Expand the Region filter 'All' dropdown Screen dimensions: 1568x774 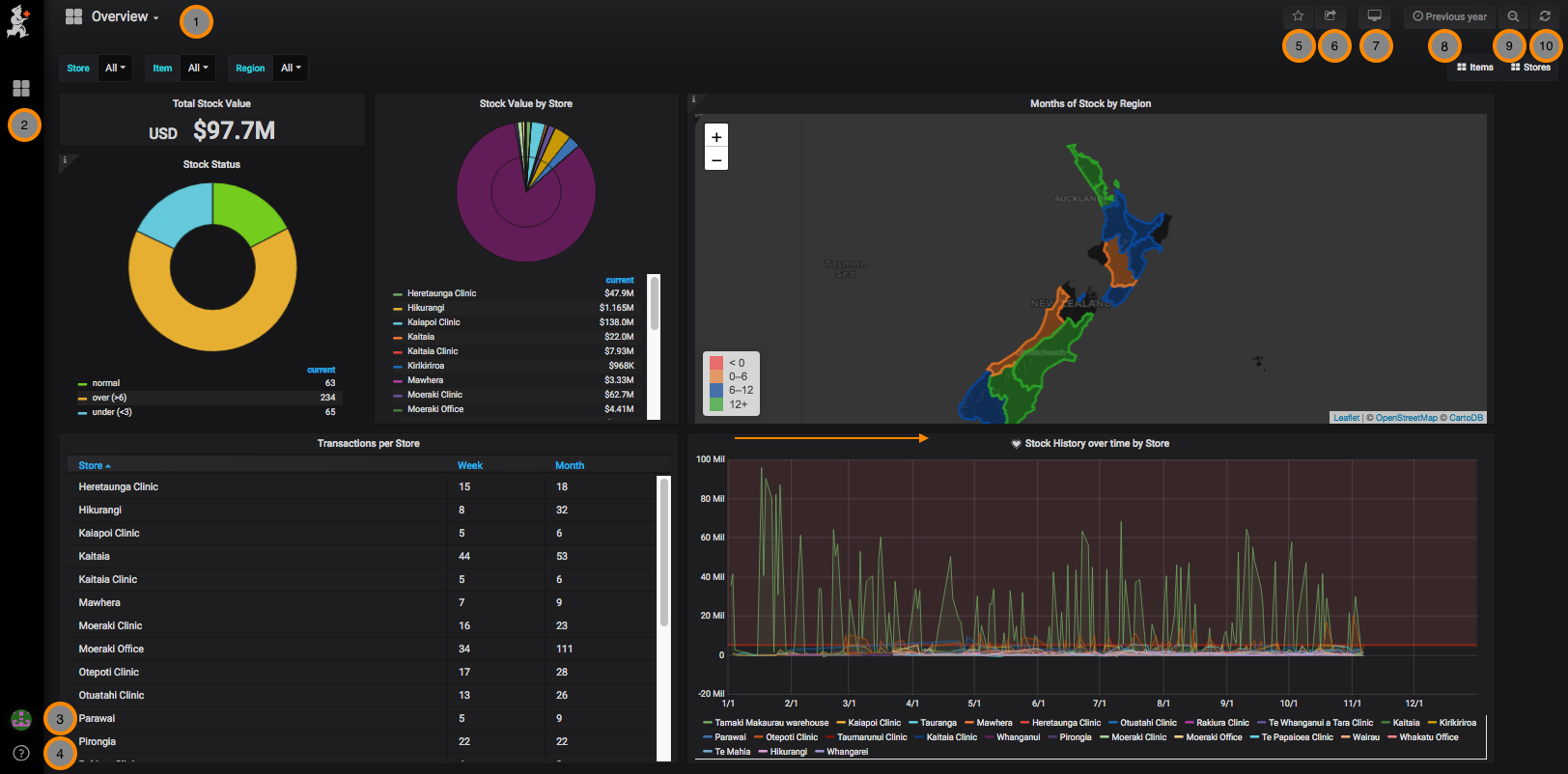tap(291, 69)
